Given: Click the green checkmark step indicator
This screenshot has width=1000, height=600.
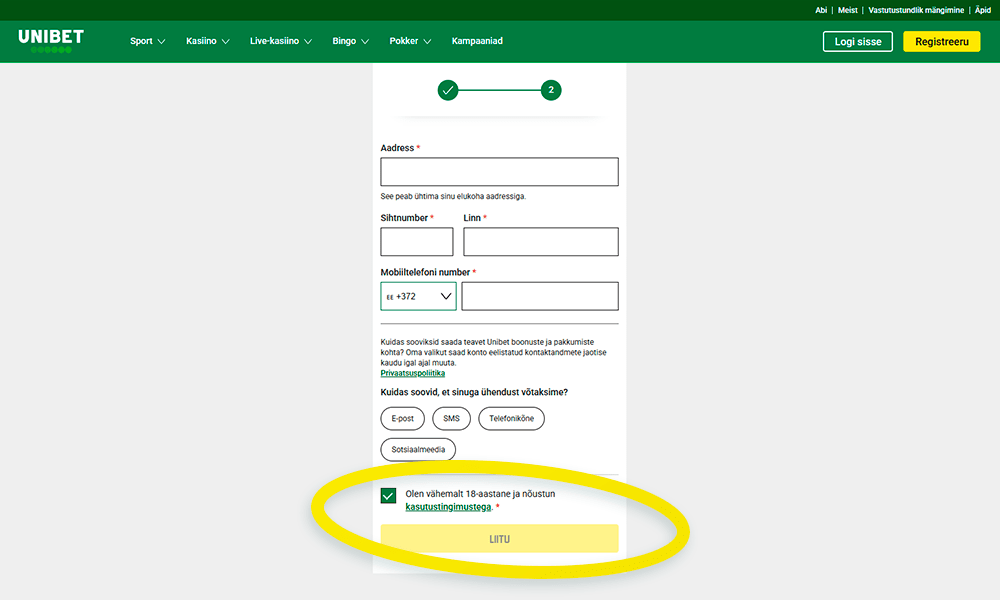Looking at the screenshot, I should (x=447, y=89).
